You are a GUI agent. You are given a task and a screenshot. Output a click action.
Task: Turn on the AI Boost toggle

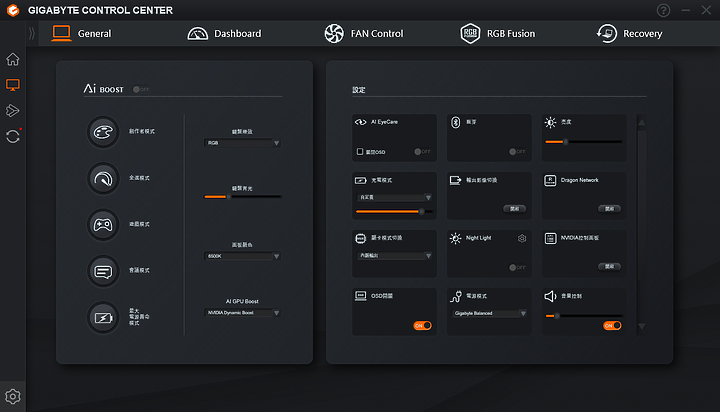[x=141, y=89]
